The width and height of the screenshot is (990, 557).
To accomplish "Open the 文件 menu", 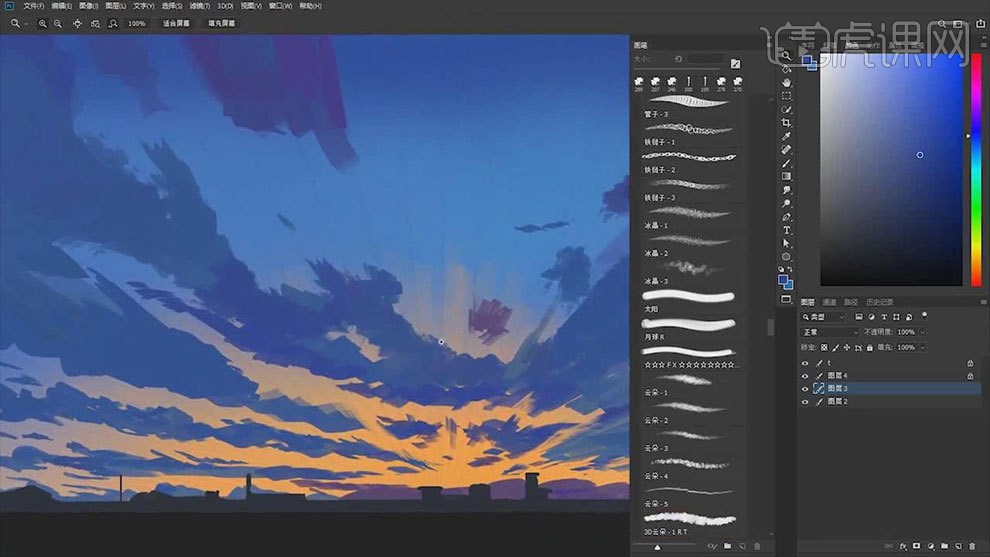I will point(33,6).
